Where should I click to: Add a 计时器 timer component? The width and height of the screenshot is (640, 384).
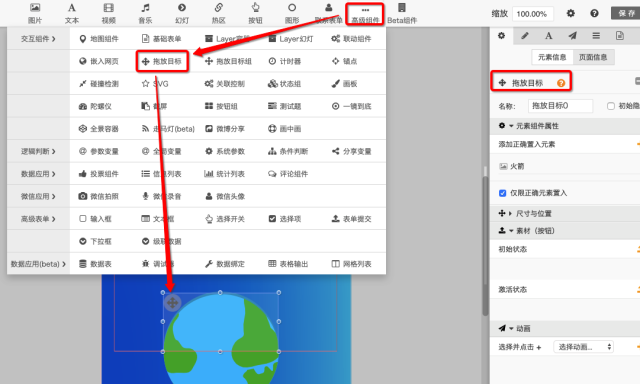(284, 61)
